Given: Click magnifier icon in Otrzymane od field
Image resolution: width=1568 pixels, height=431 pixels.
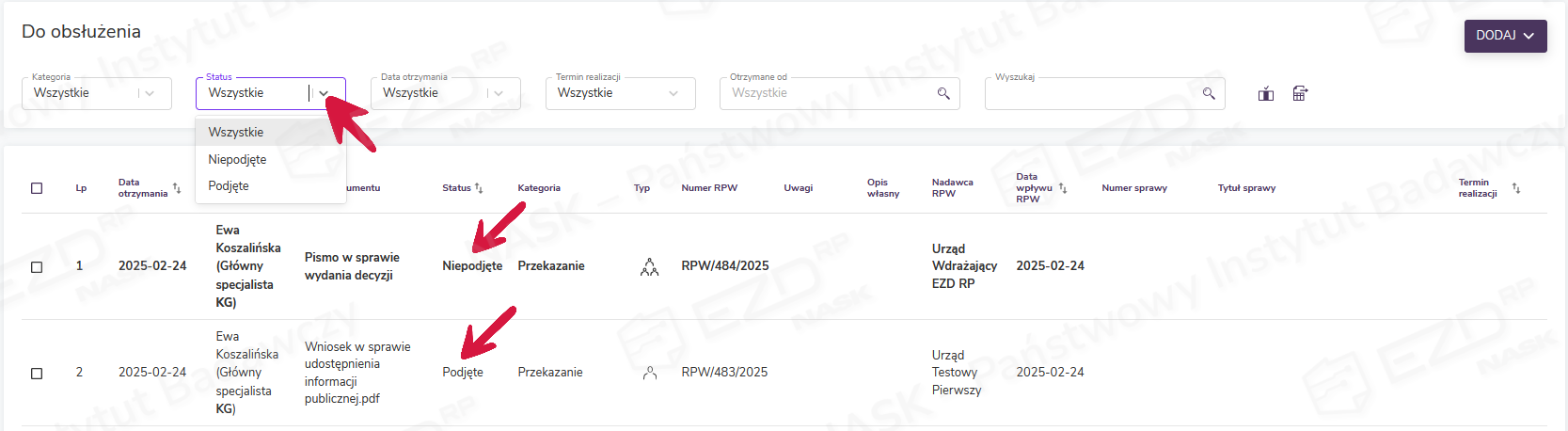Looking at the screenshot, I should click(943, 93).
